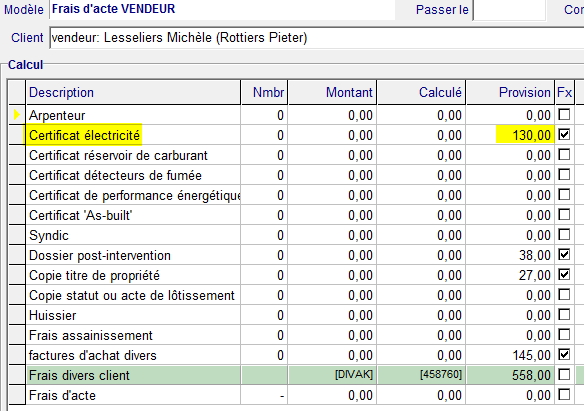Click the Provision column header
The height and width of the screenshot is (411, 584).
coord(510,92)
